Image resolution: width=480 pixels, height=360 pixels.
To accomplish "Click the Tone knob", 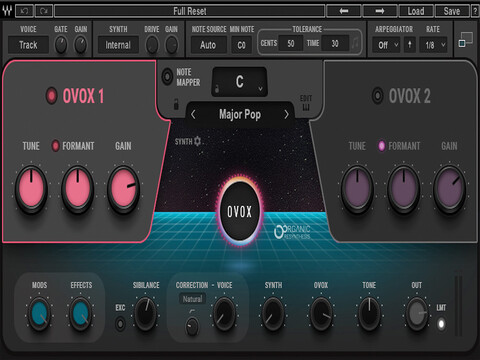I will (x=369, y=313).
